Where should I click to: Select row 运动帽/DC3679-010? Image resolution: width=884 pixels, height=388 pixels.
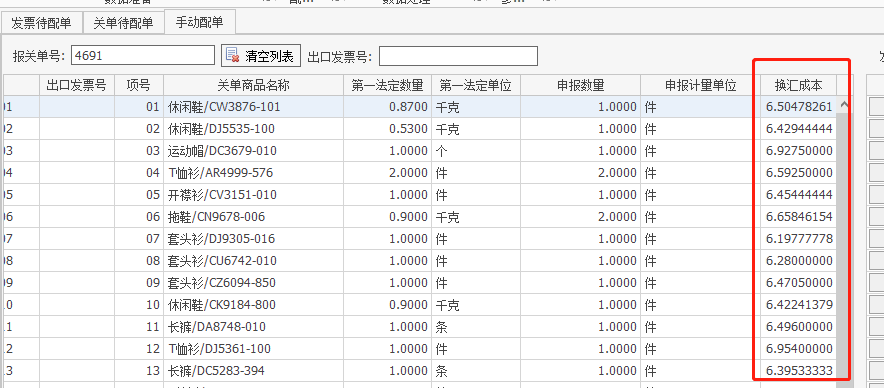[x=420, y=151]
